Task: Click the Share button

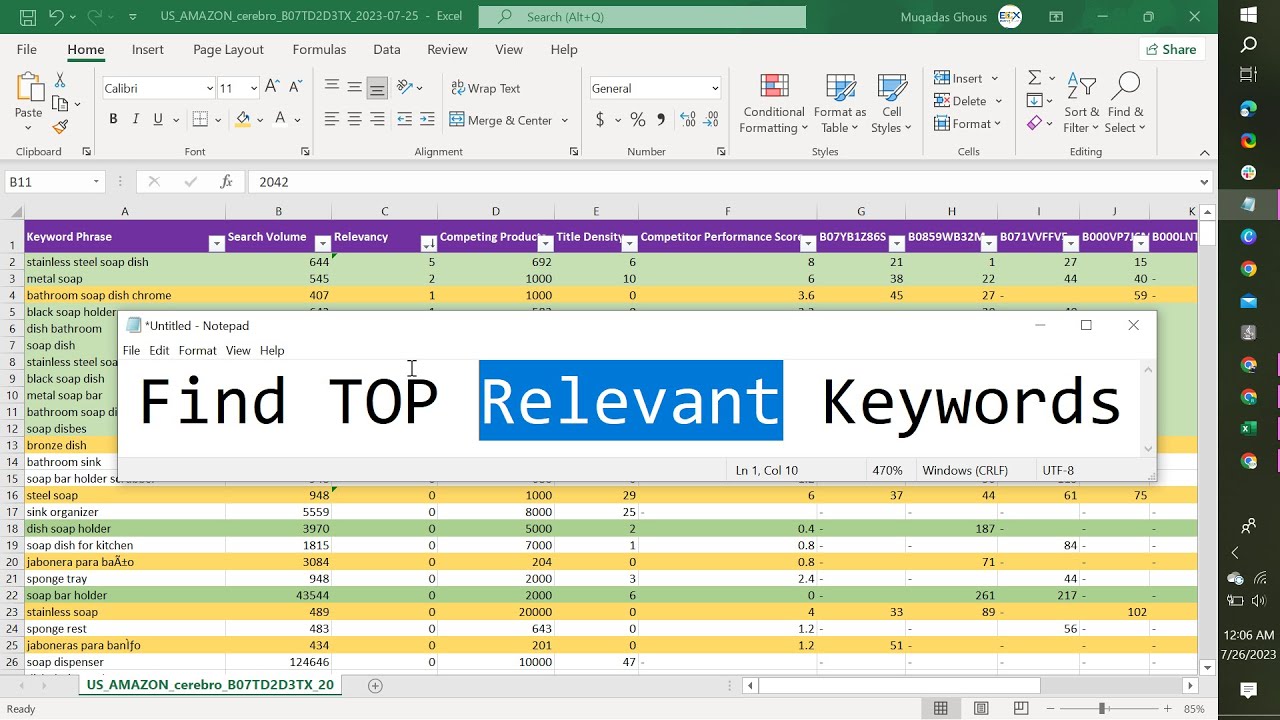Action: (1170, 49)
